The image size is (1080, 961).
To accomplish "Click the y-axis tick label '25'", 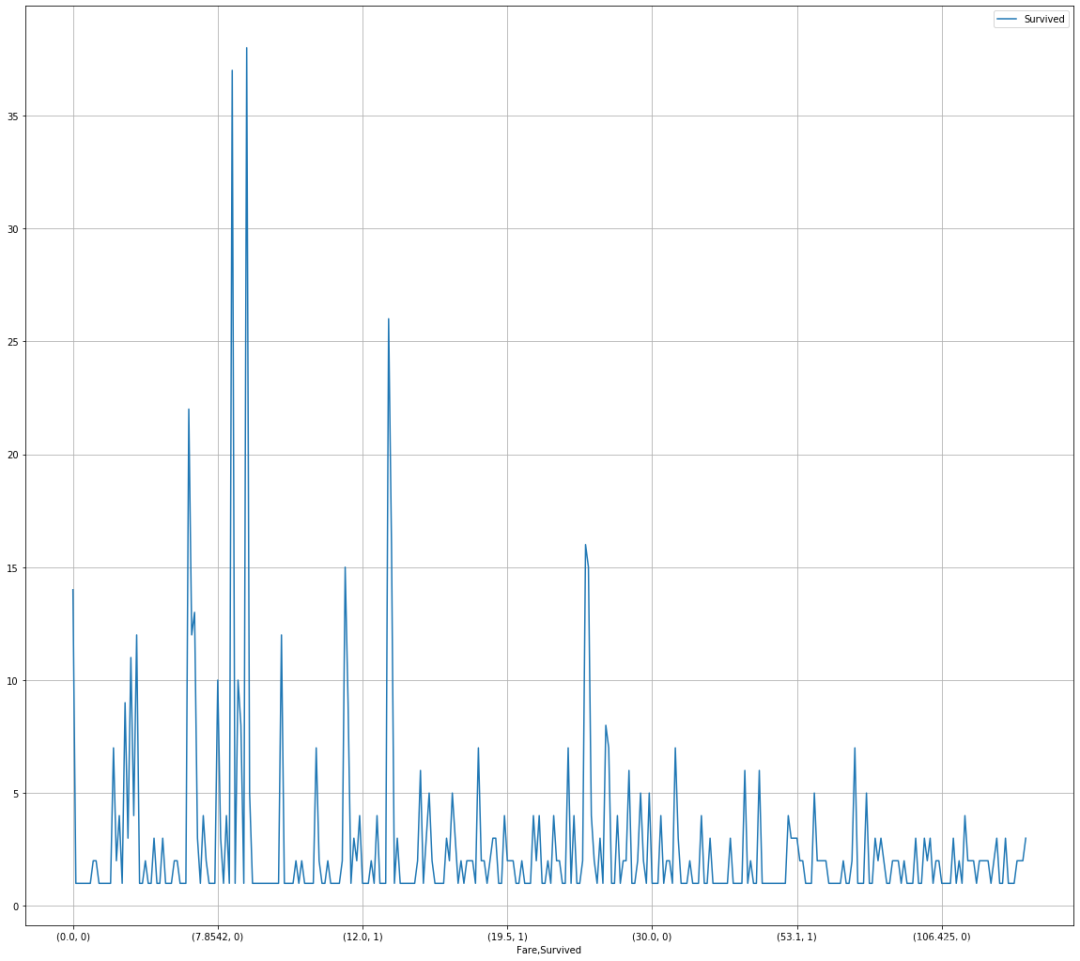I will point(12,342).
